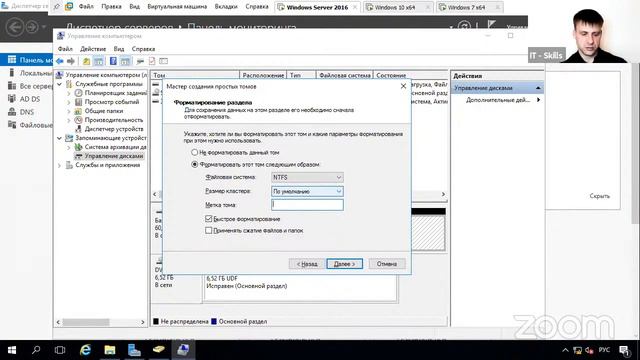Screen dimensions: 640x360
Task: Collapse Служебные программы tree node
Action: click(x=60, y=84)
